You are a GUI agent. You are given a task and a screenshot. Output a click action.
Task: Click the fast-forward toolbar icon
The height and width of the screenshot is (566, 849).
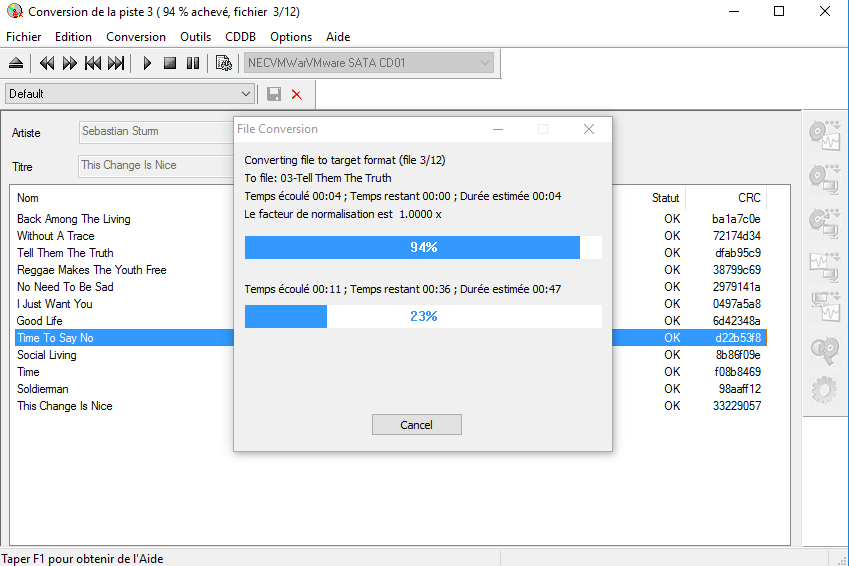pyautogui.click(x=69, y=63)
